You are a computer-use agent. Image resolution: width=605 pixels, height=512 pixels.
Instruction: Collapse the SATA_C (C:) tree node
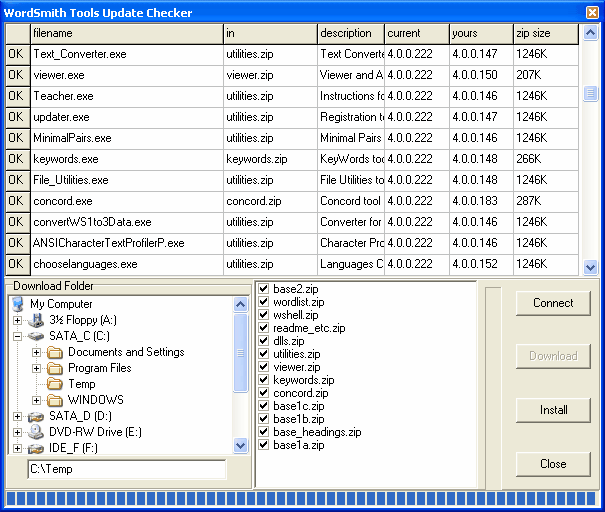click(17, 336)
